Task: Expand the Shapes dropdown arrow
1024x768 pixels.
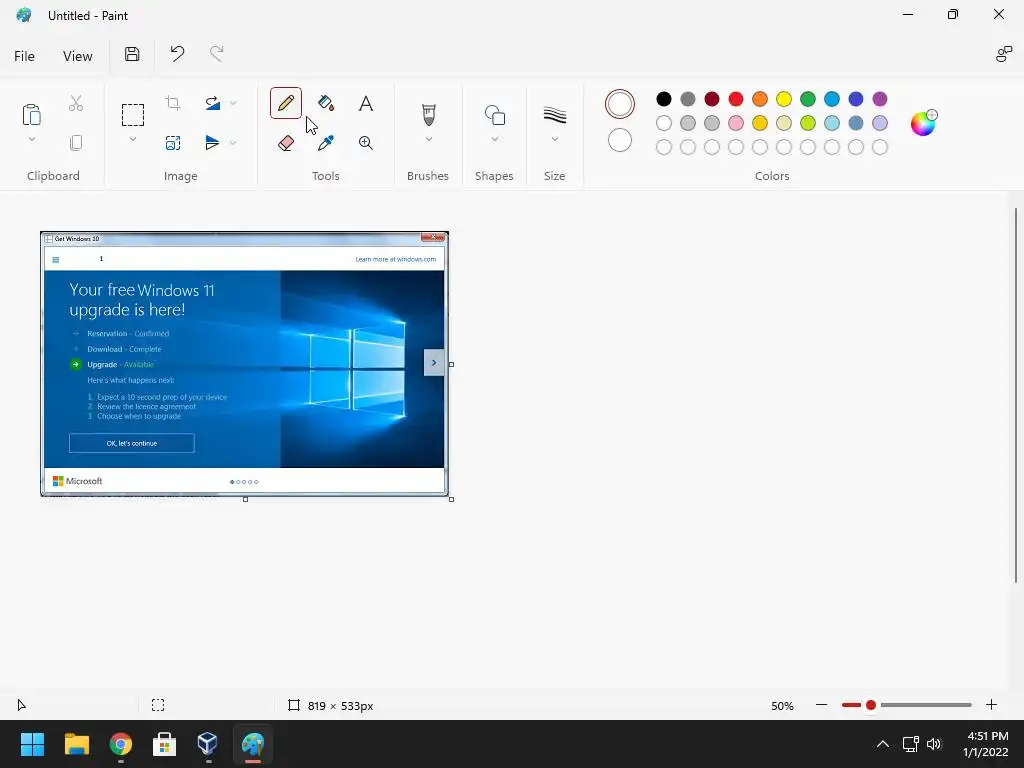Action: click(x=494, y=139)
